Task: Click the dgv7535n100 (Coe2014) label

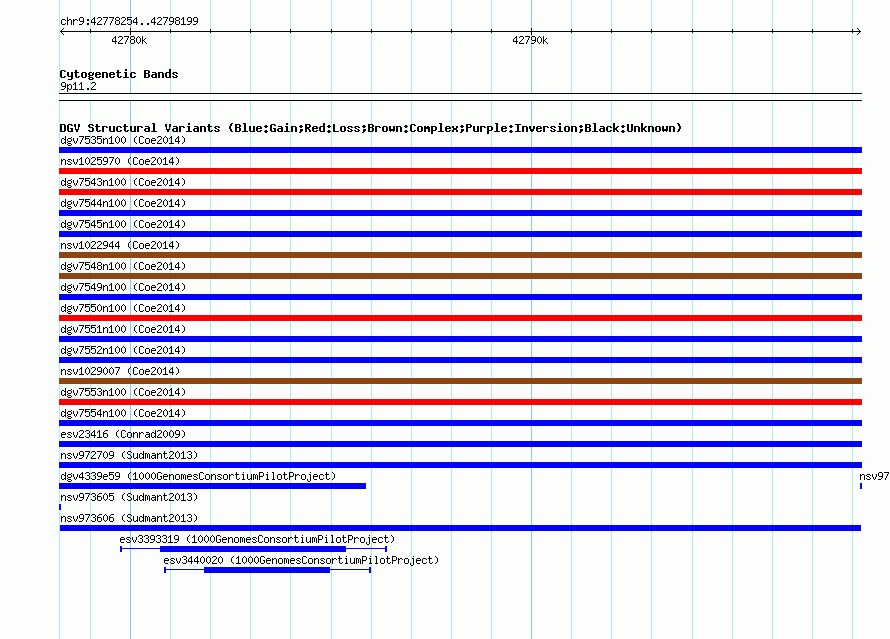Action: click(x=123, y=140)
